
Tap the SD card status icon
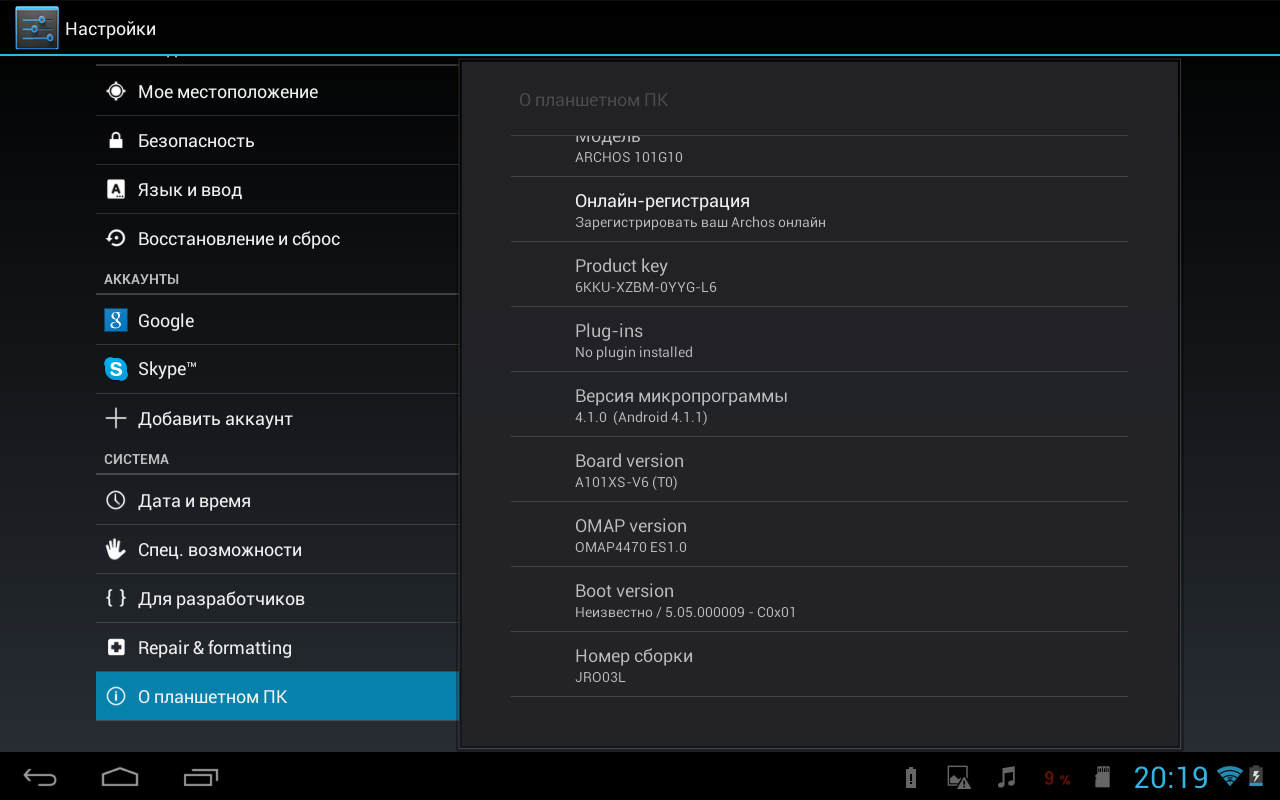1103,777
